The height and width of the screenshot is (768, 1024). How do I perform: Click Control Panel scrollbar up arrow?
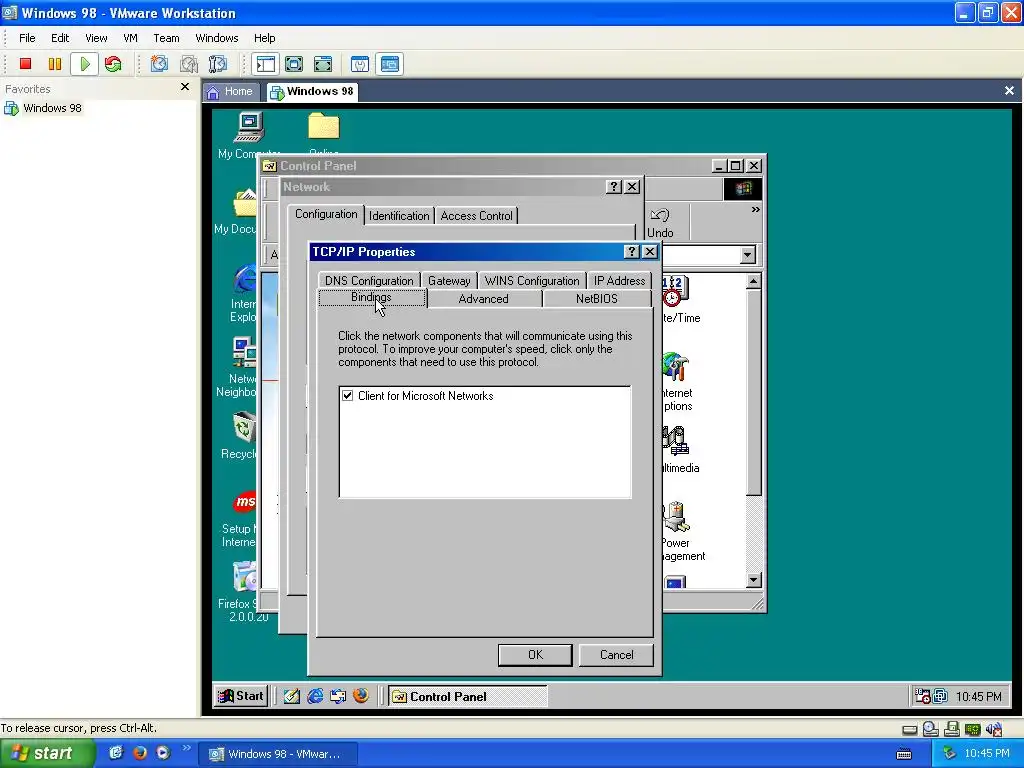[x=754, y=281]
